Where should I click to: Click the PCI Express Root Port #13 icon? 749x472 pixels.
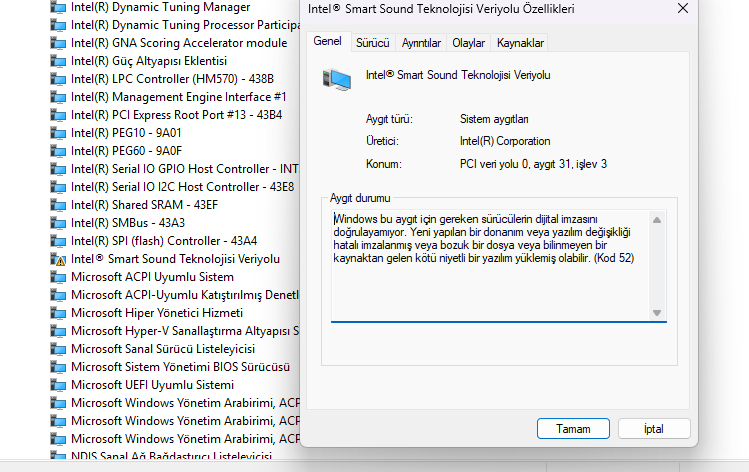(58, 115)
